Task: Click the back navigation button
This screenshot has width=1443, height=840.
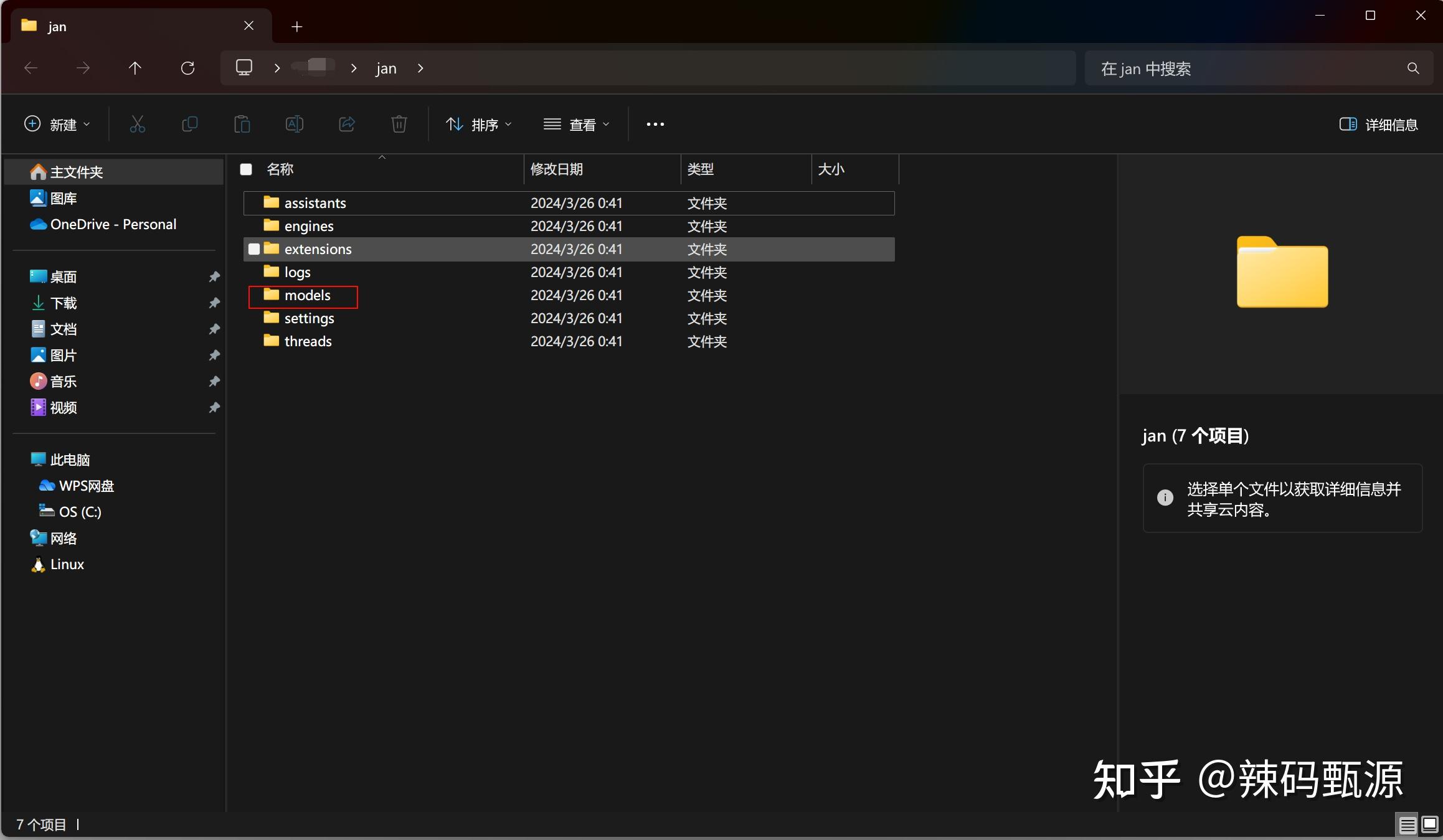Action: pos(30,68)
